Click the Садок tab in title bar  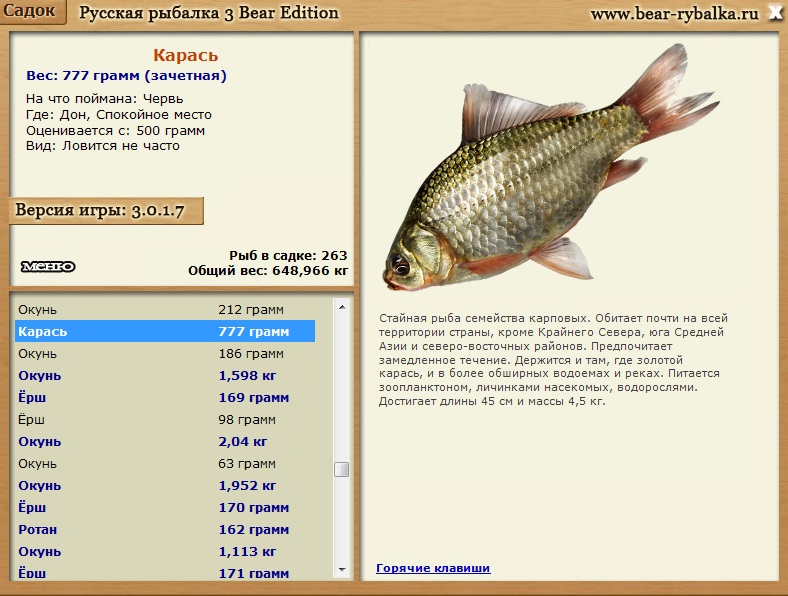(31, 11)
